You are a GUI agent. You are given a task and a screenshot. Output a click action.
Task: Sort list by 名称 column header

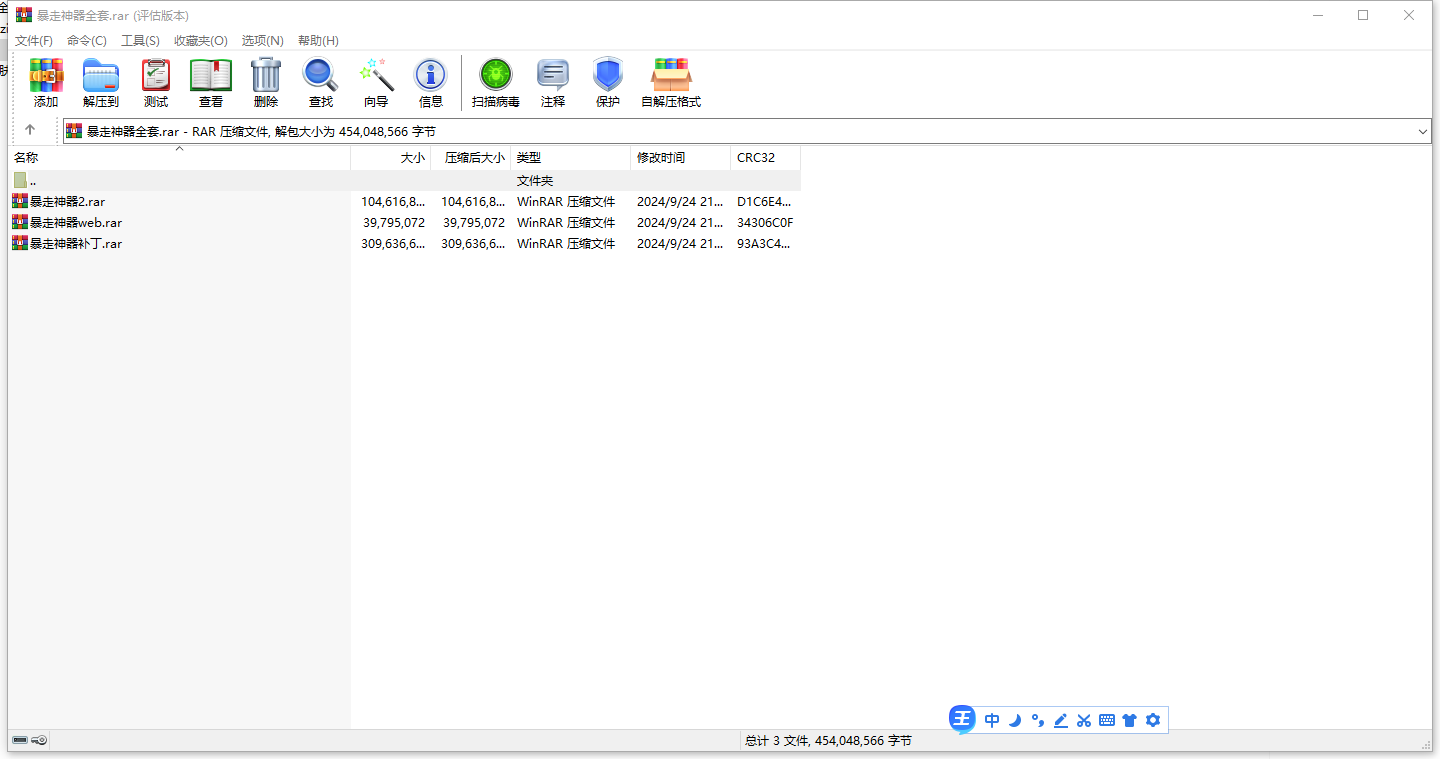[x=26, y=158]
